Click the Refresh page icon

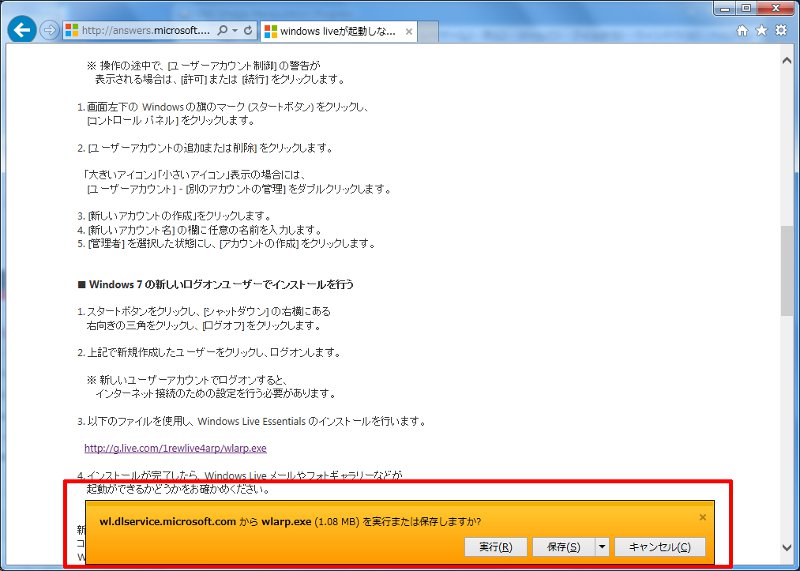pyautogui.click(x=248, y=31)
